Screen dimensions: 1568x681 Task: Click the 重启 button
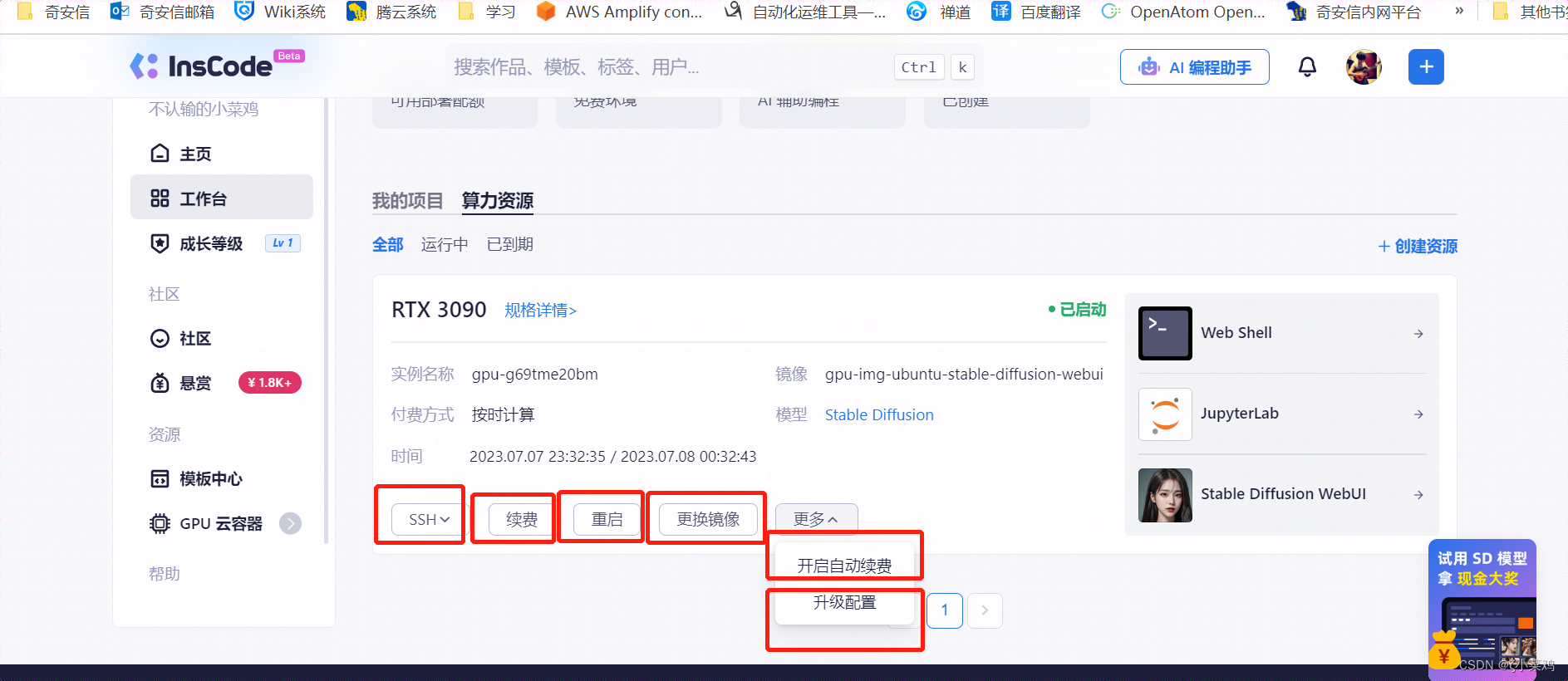pyautogui.click(x=607, y=519)
